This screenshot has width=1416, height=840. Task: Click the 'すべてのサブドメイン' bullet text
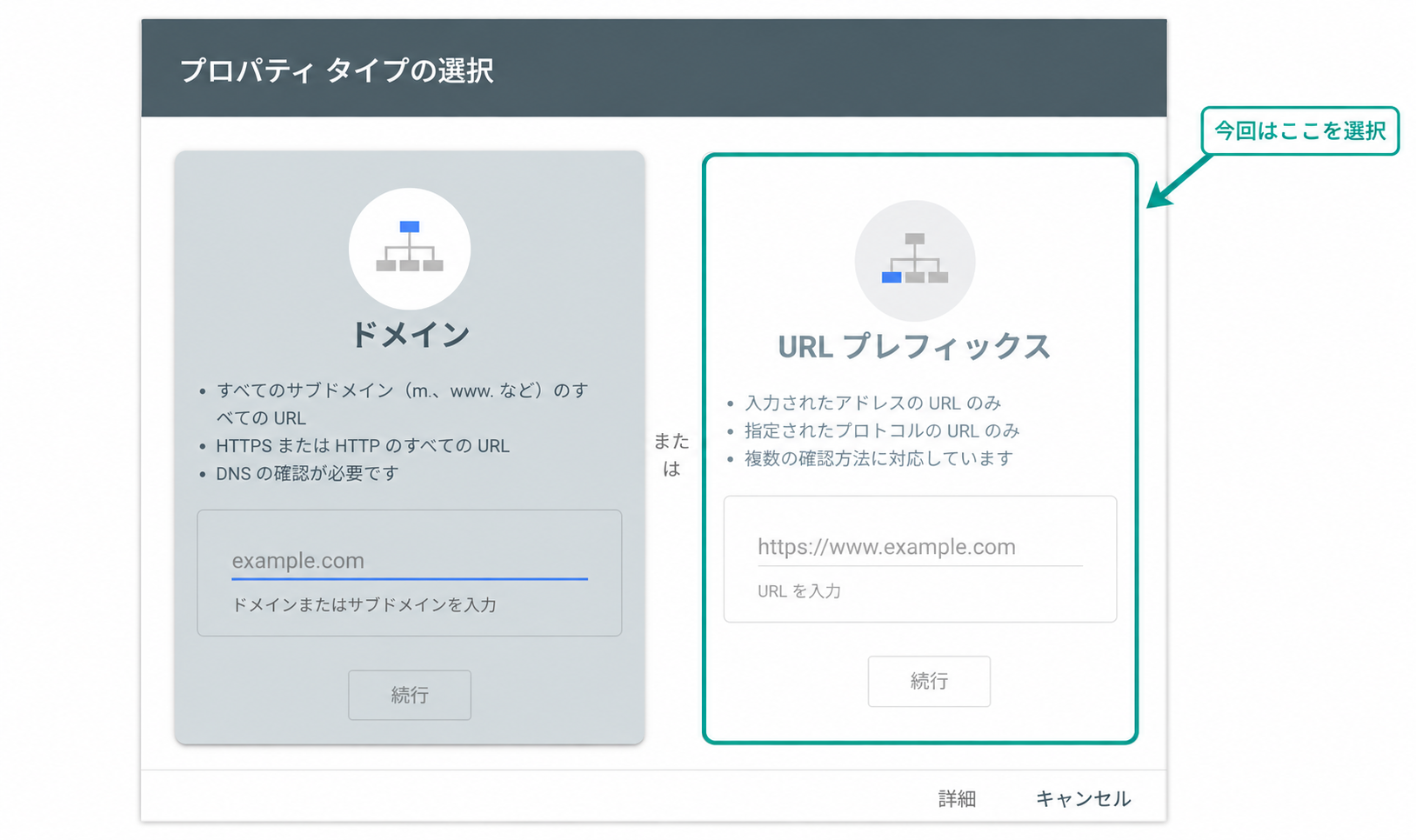403,403
